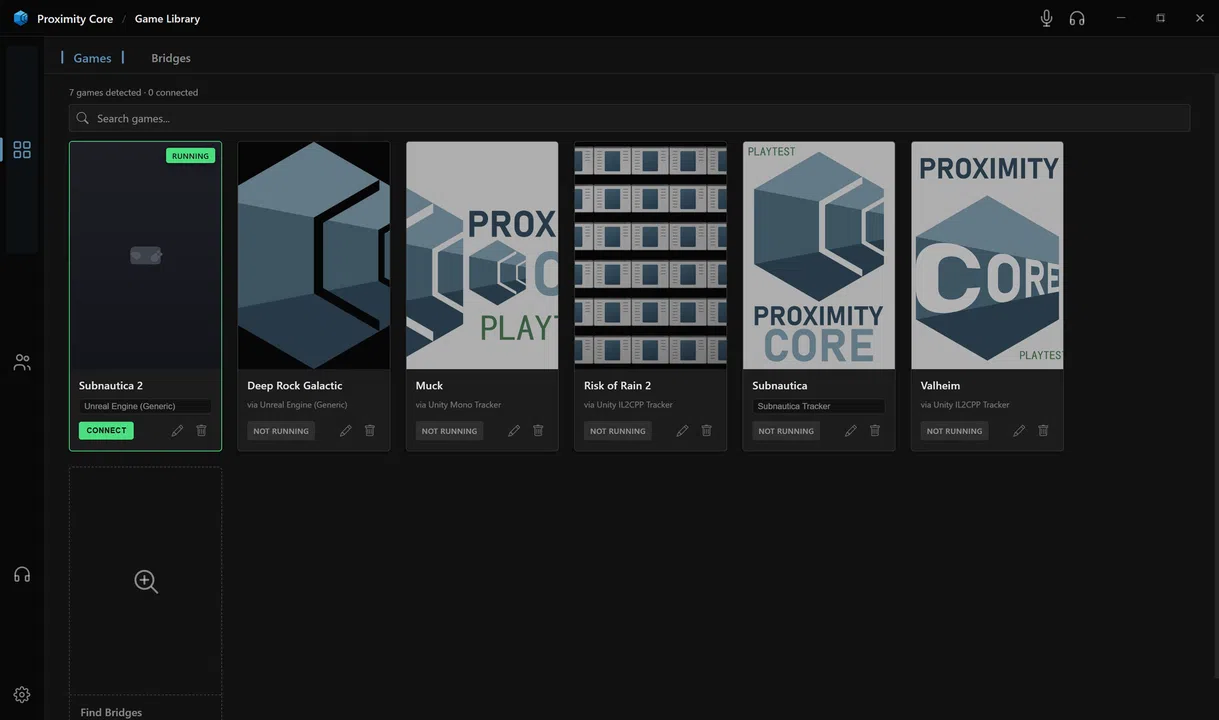
Task: Edit the Subnautica 2 game entry
Action: (177, 431)
